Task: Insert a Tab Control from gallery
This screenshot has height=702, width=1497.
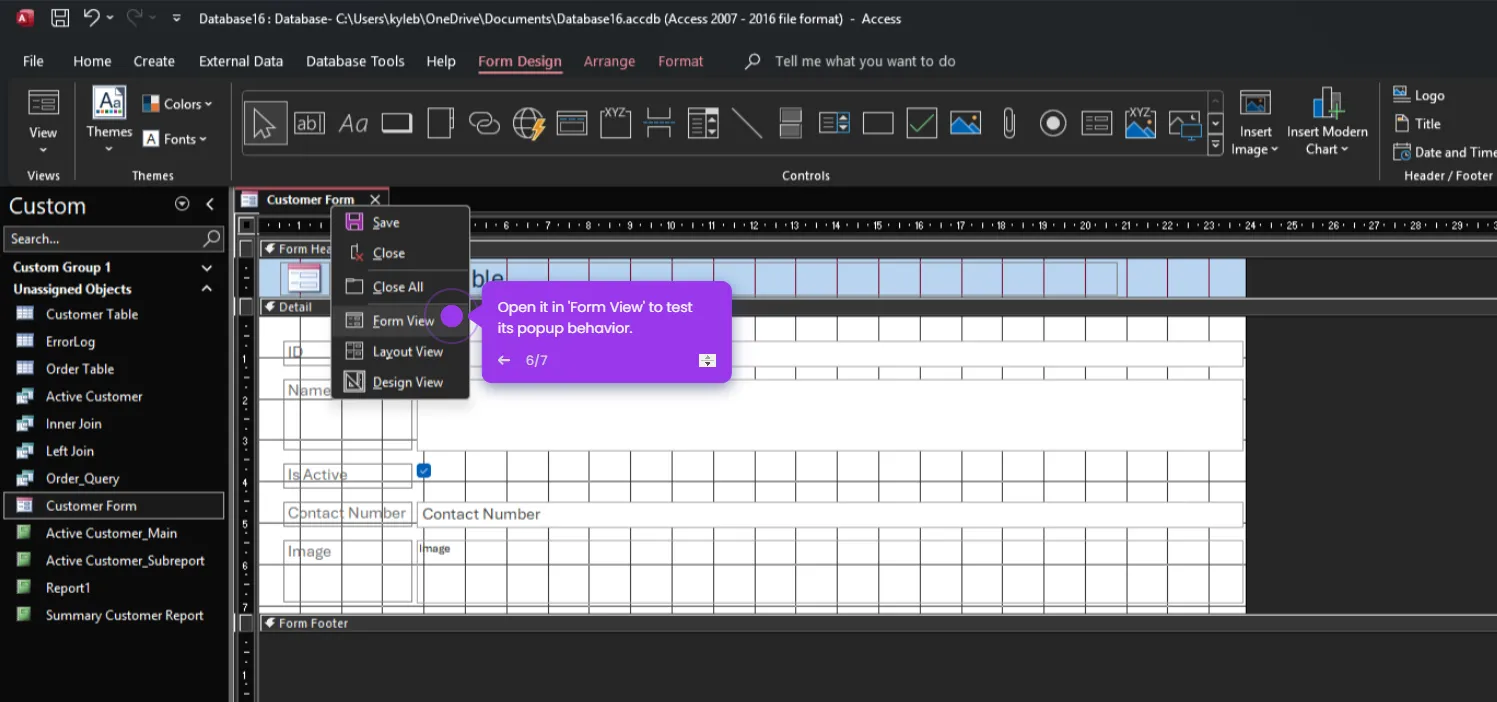Action: [440, 123]
